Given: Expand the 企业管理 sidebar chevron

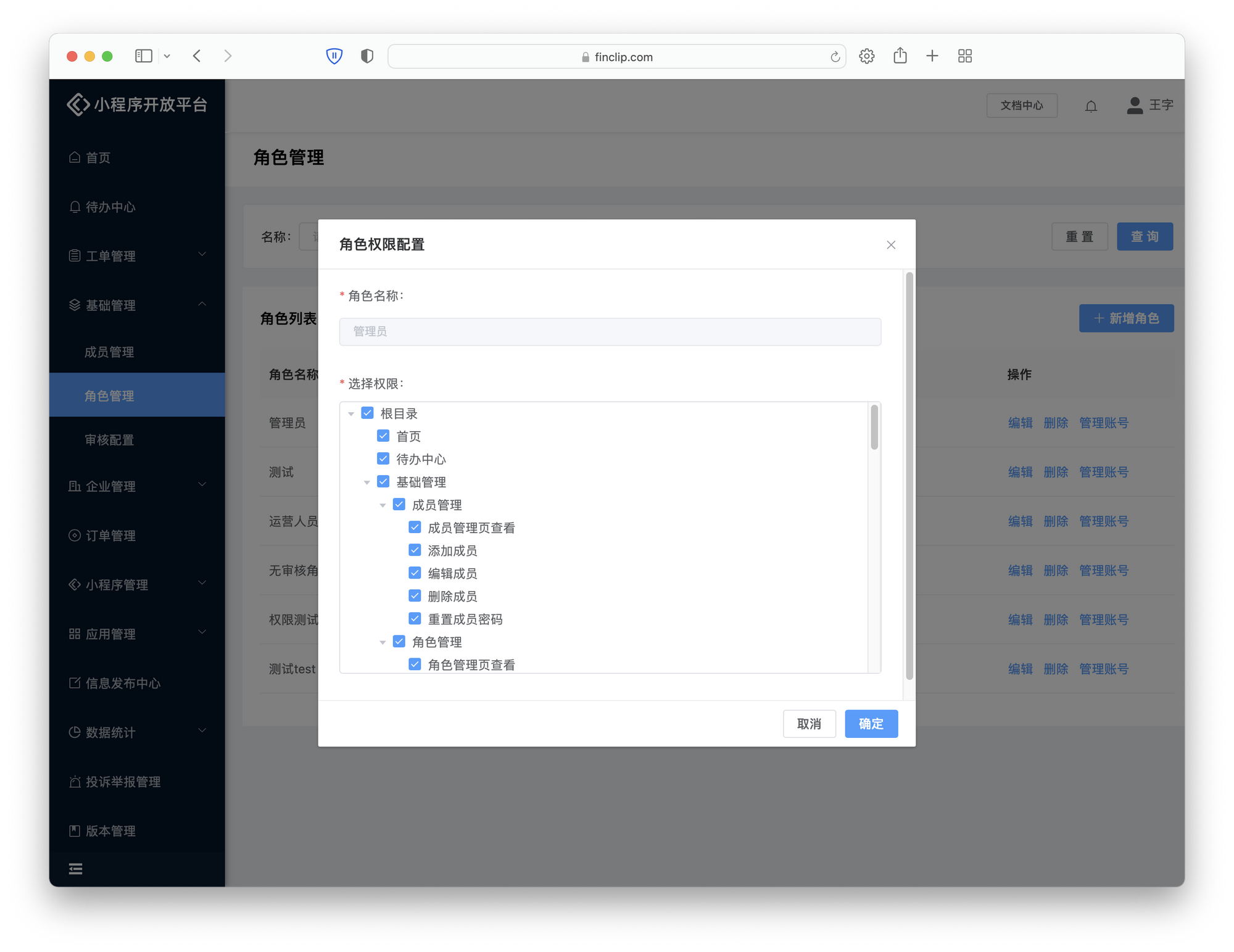Looking at the screenshot, I should tap(202, 484).
